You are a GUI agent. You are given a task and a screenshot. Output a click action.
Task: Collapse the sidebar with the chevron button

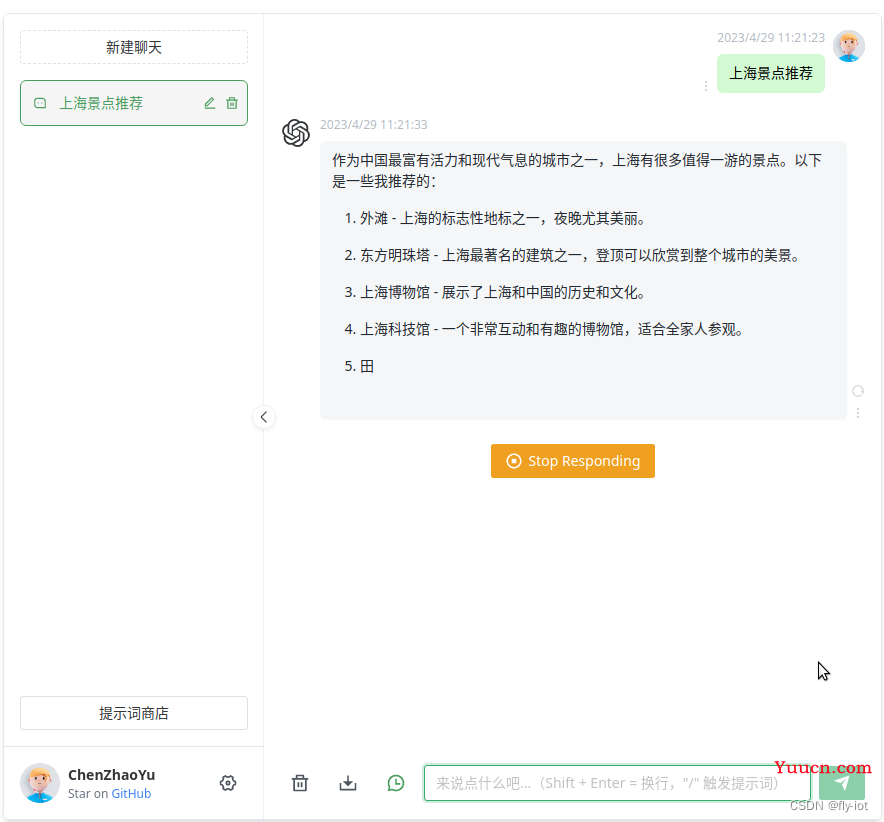(x=264, y=417)
